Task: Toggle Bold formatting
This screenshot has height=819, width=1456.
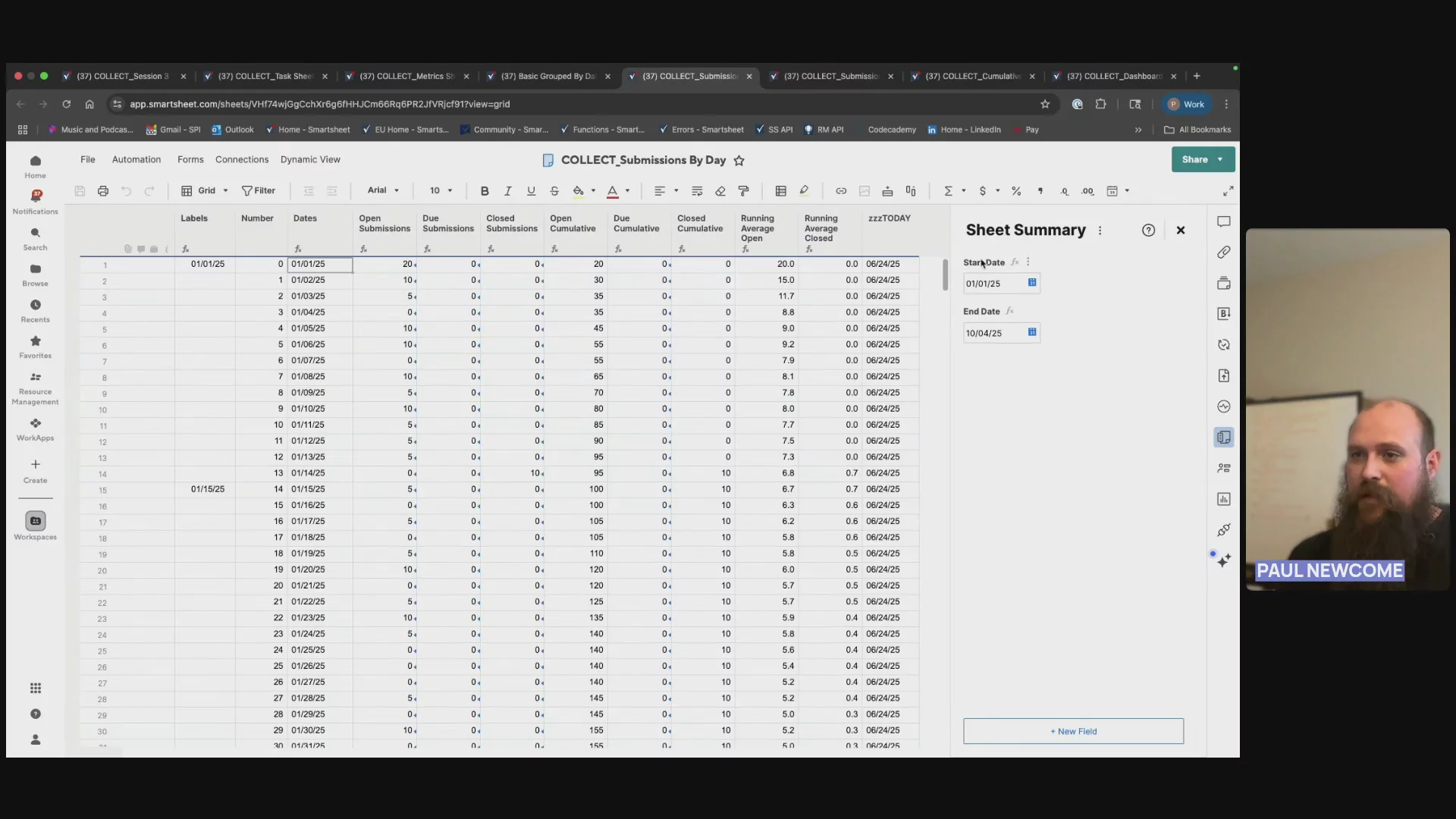Action: click(485, 191)
